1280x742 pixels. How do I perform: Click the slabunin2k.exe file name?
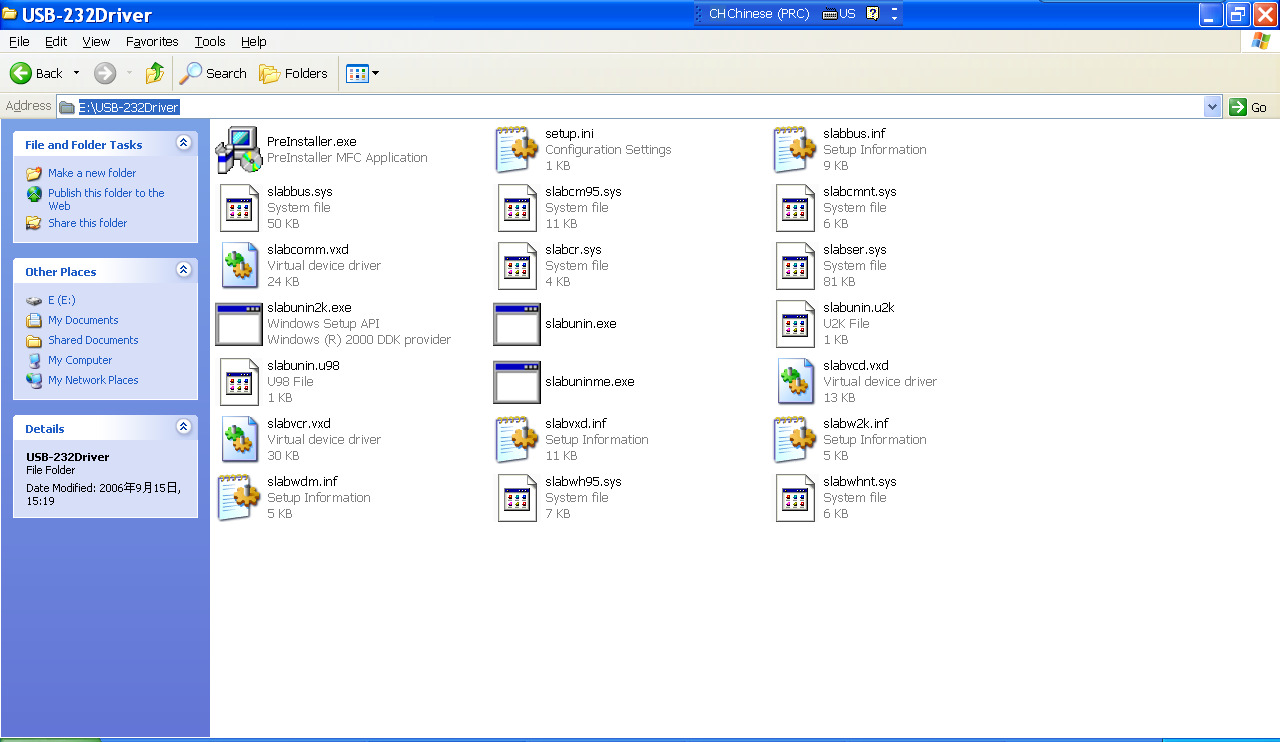(309, 308)
